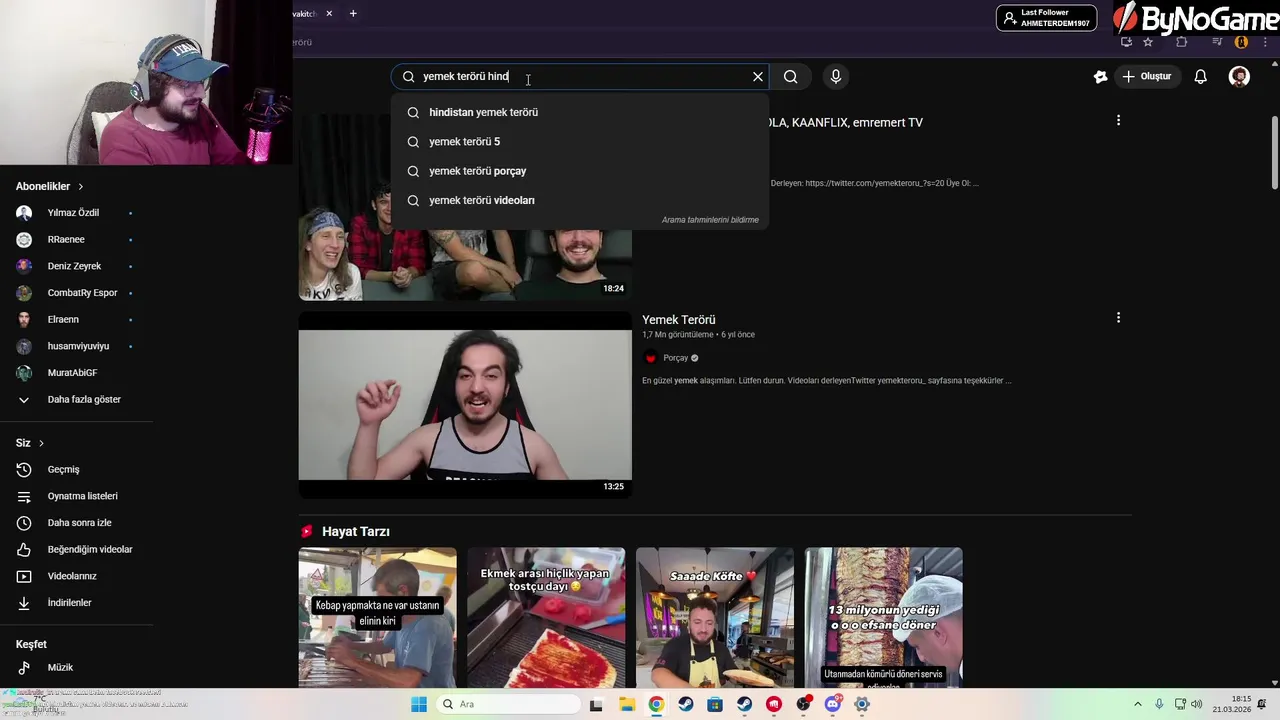Bookmark this page with the star icon
Viewport: 1280px width, 720px height.
[1148, 42]
